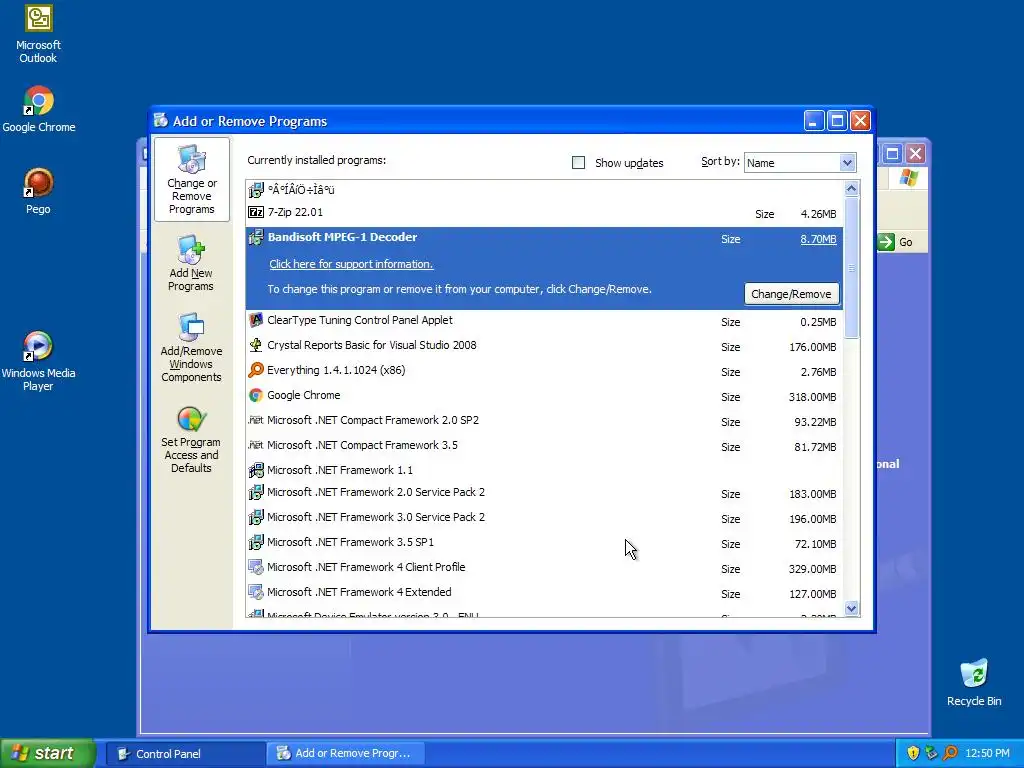The image size is (1024, 768).
Task: Click .NET Framework 4 Client Profile icon
Action: [x=256, y=567]
